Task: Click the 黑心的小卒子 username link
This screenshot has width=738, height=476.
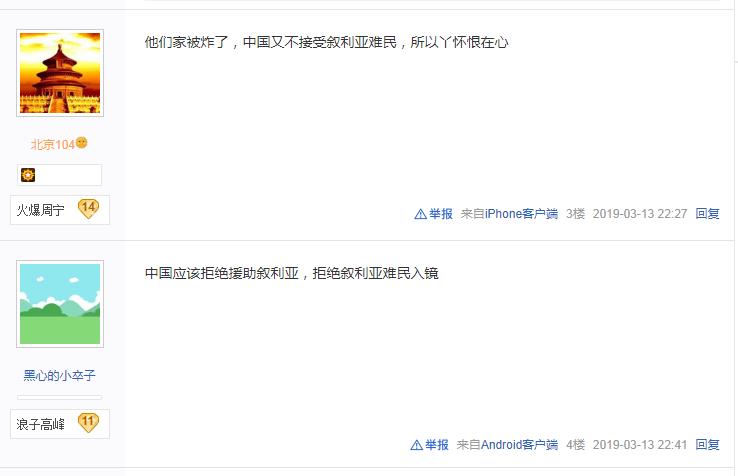Action: pyautogui.click(x=59, y=375)
